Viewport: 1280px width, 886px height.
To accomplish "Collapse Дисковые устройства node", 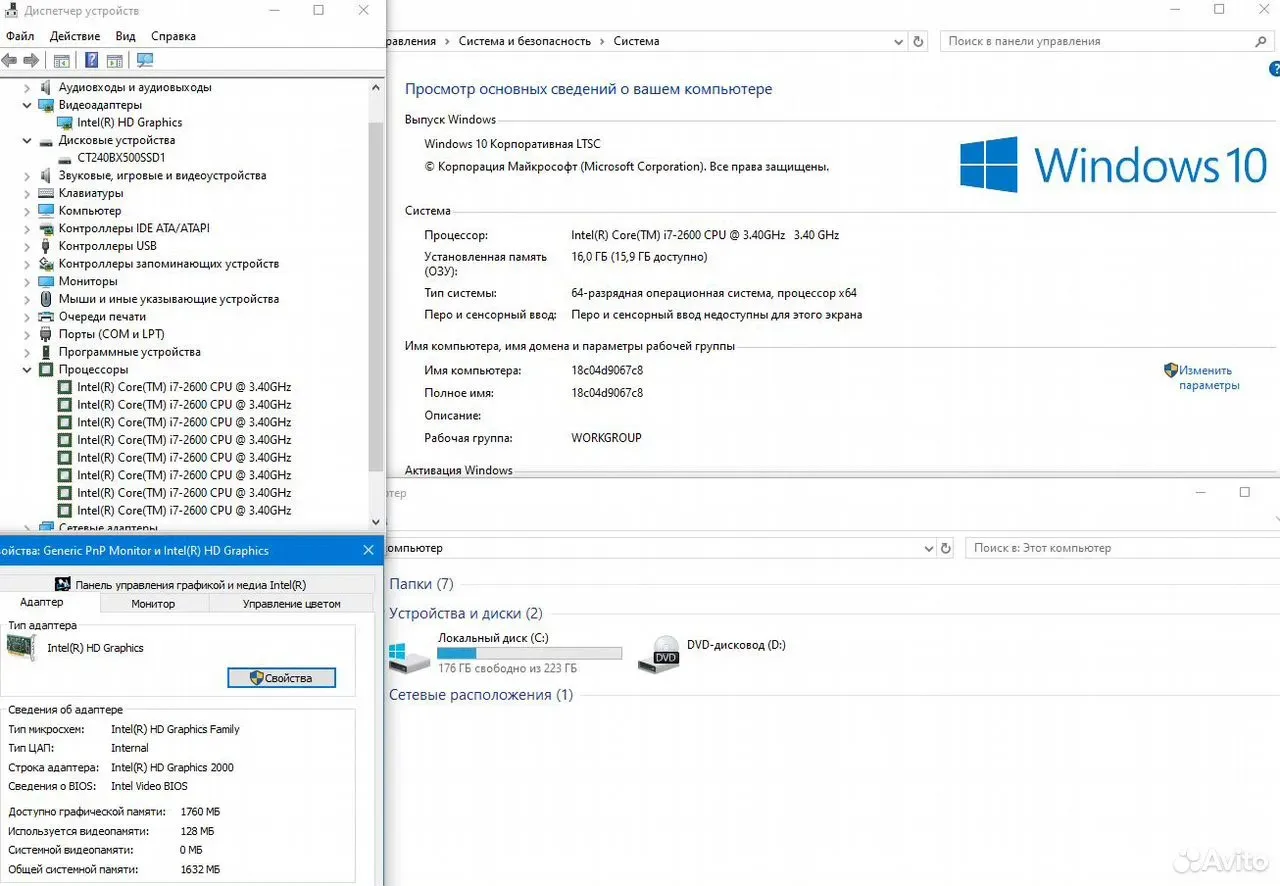I will (x=27, y=141).
